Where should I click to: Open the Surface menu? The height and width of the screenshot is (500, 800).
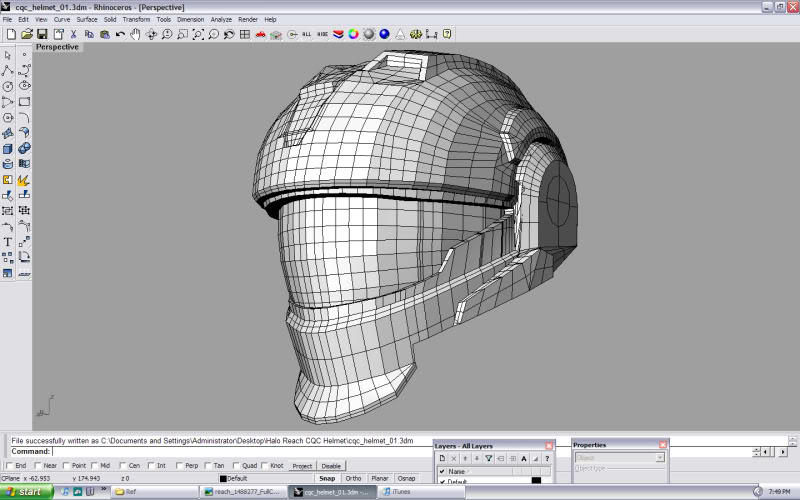point(87,19)
